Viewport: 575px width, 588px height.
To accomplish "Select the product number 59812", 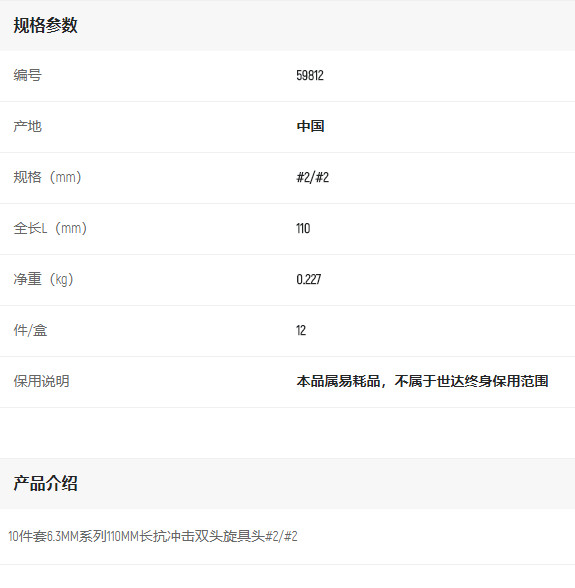I will [x=310, y=75].
